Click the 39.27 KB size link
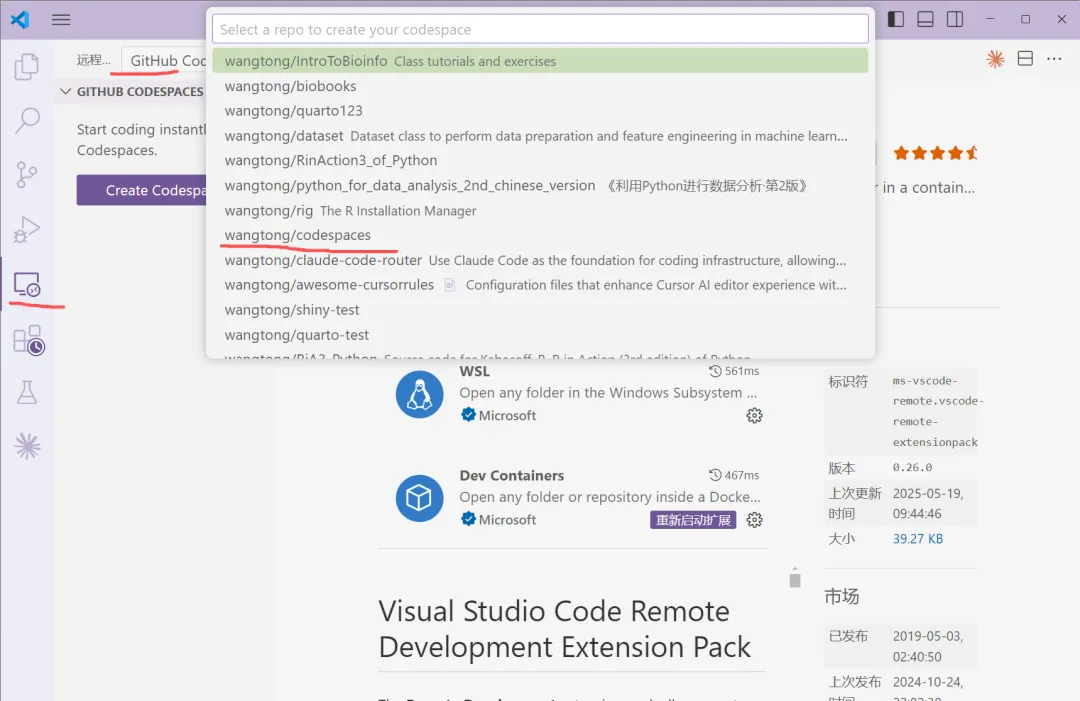 pos(917,538)
